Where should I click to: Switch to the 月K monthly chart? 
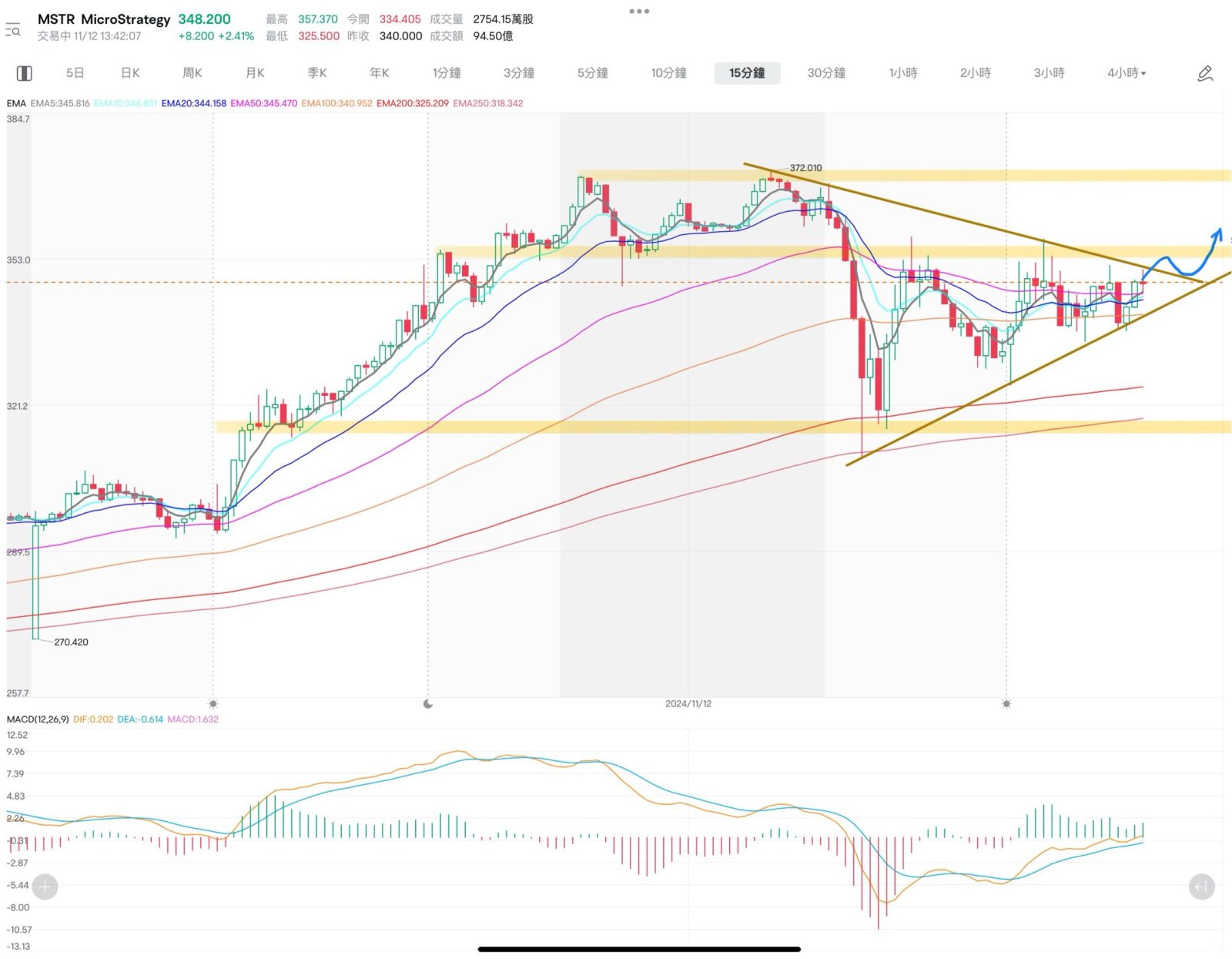coord(255,73)
